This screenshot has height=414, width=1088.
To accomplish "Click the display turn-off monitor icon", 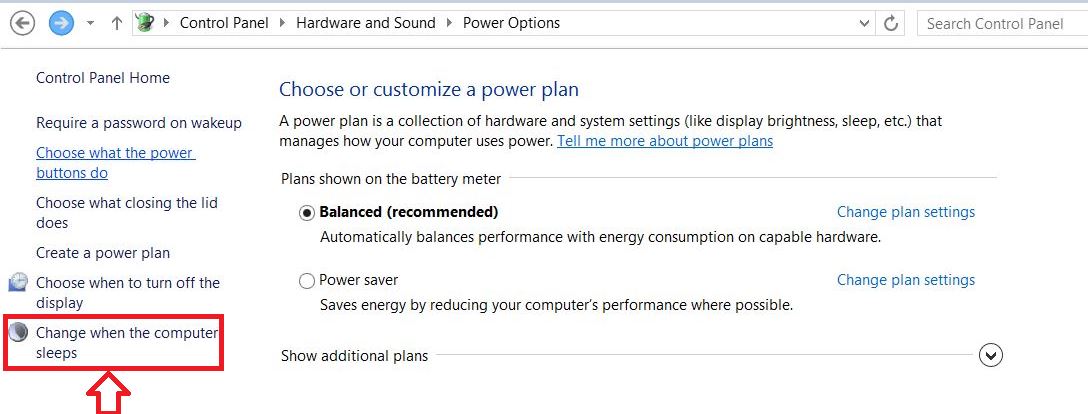I will coord(18,283).
